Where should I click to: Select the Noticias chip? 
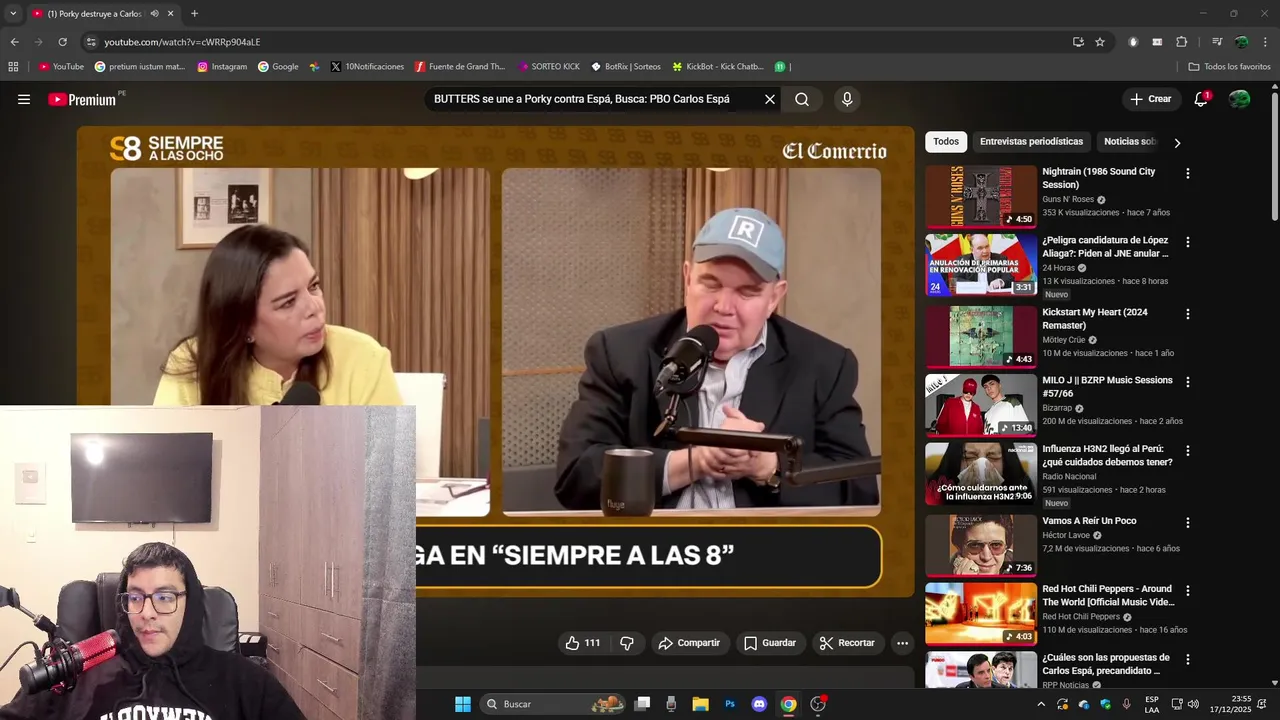point(1129,142)
